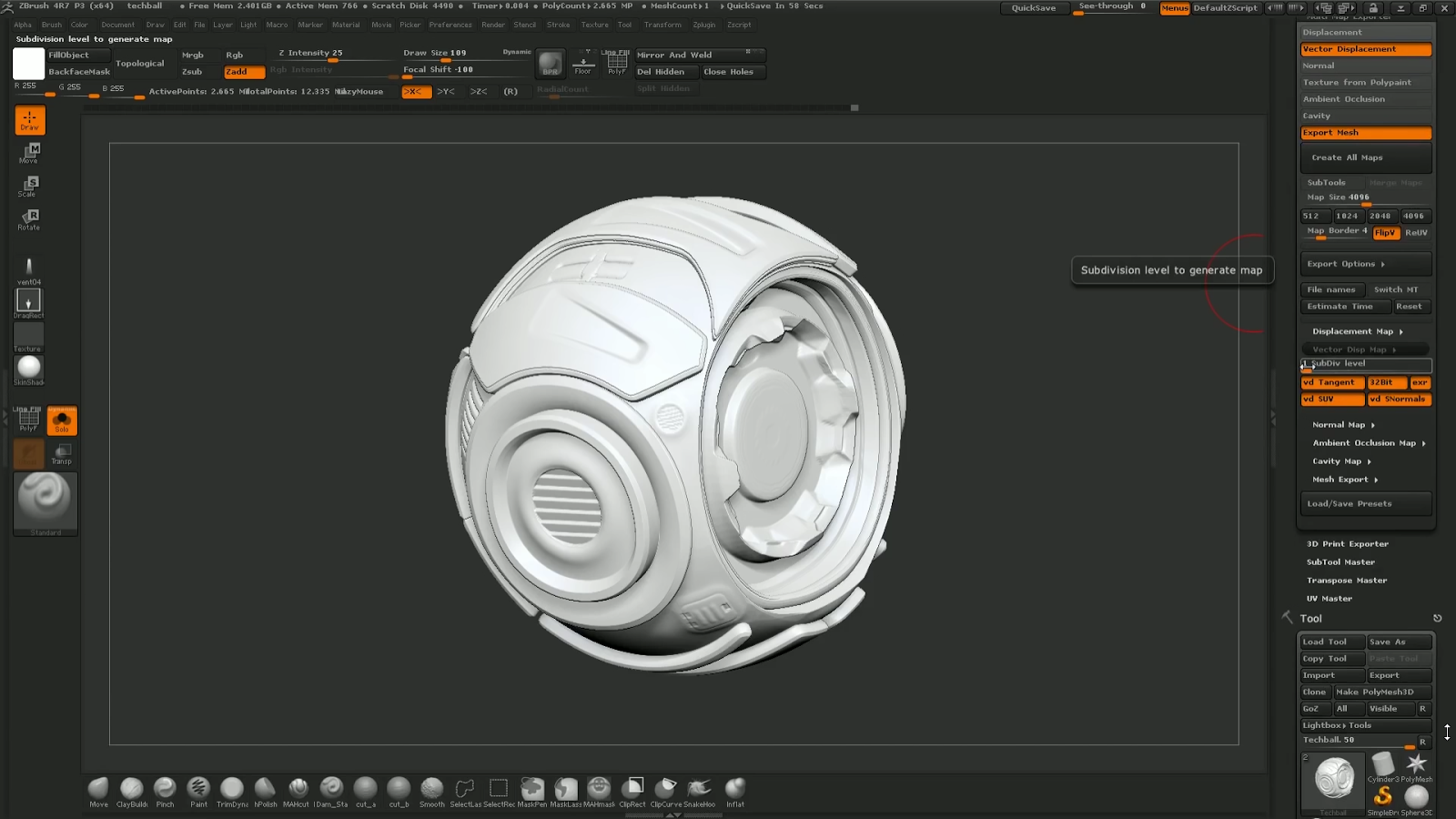Disable the FlipV toggle
This screenshot has width=1456, height=819.
[1385, 233]
